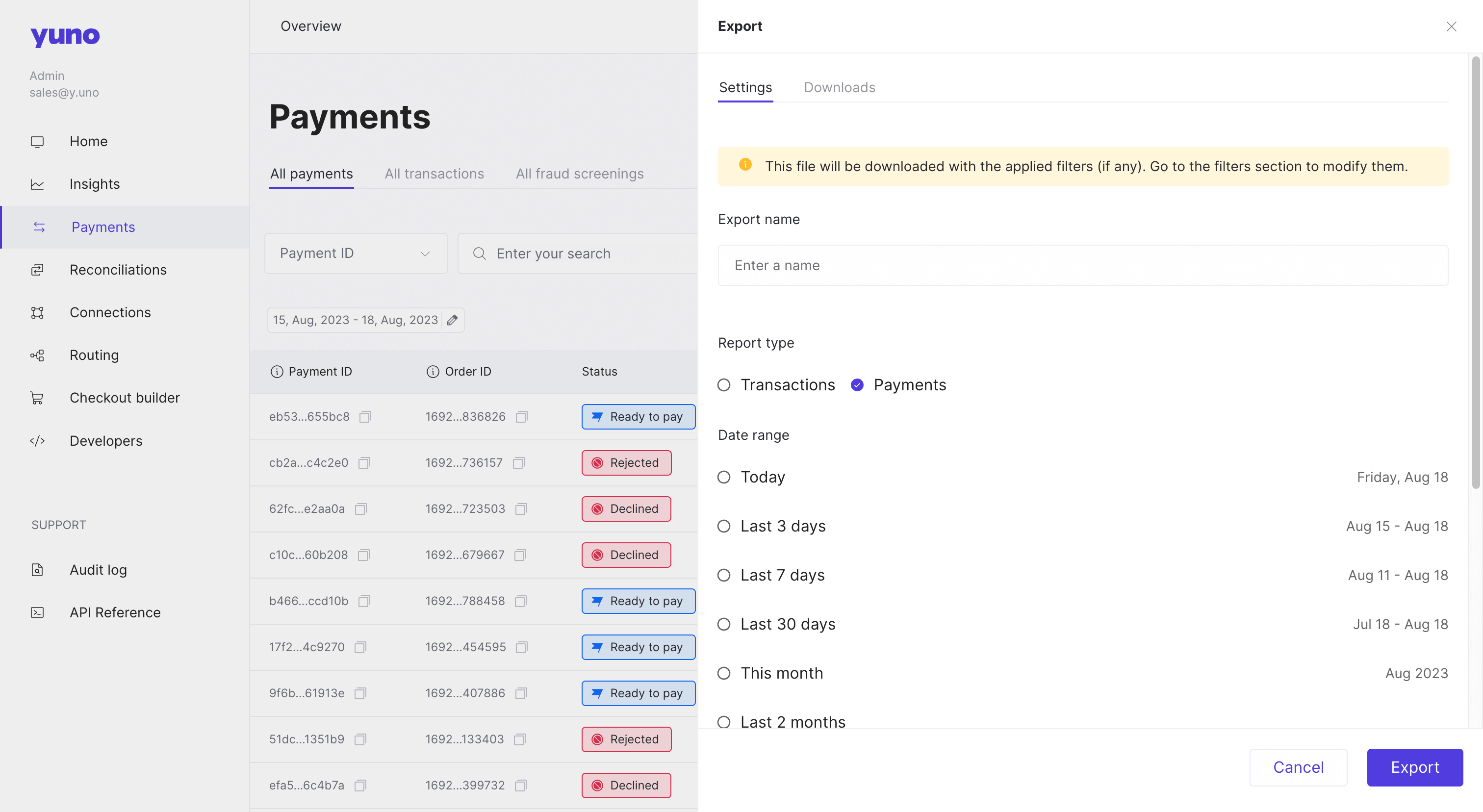The height and width of the screenshot is (812, 1483).
Task: Click the Export button
Action: click(1414, 767)
